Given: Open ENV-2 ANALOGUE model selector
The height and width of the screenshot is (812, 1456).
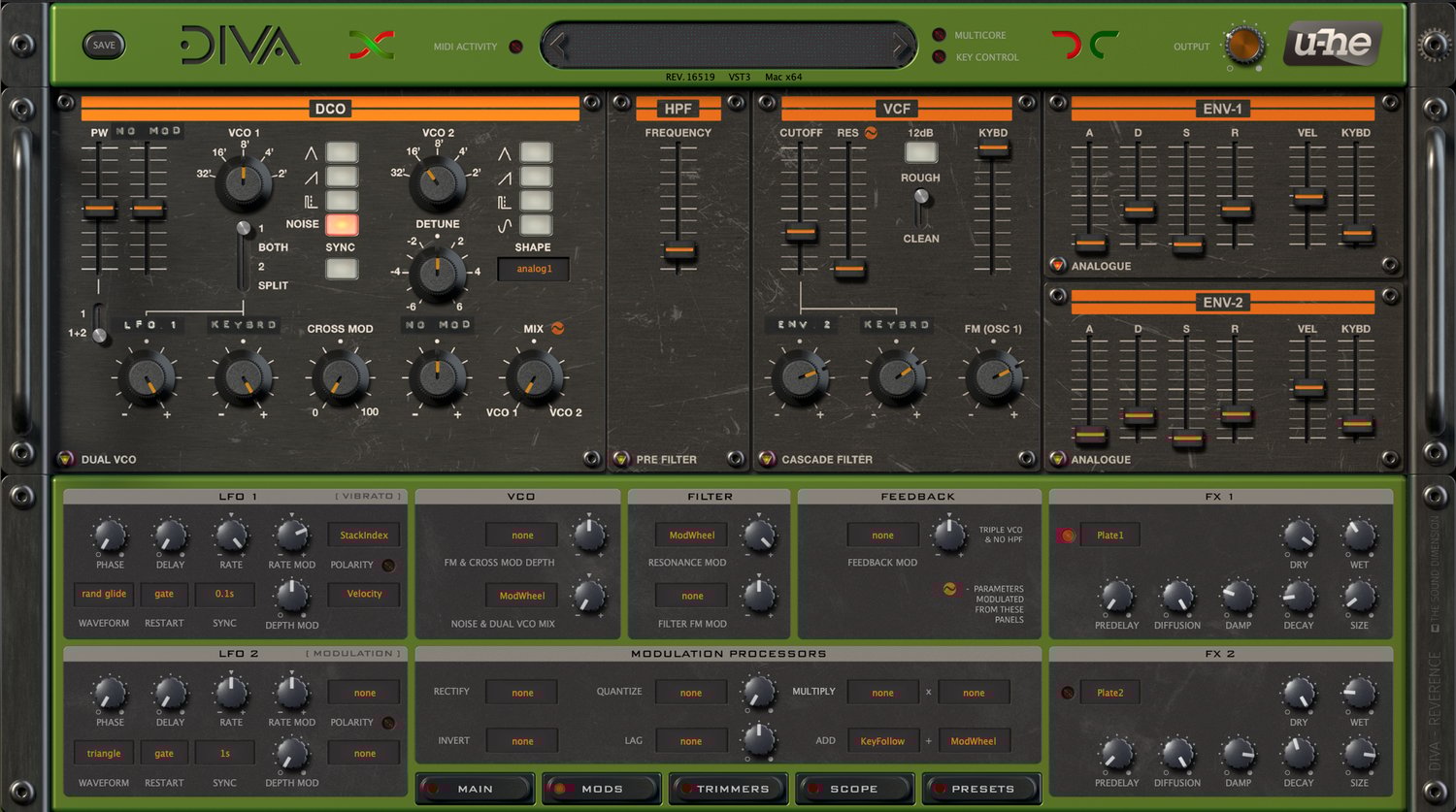Looking at the screenshot, I should (1058, 459).
